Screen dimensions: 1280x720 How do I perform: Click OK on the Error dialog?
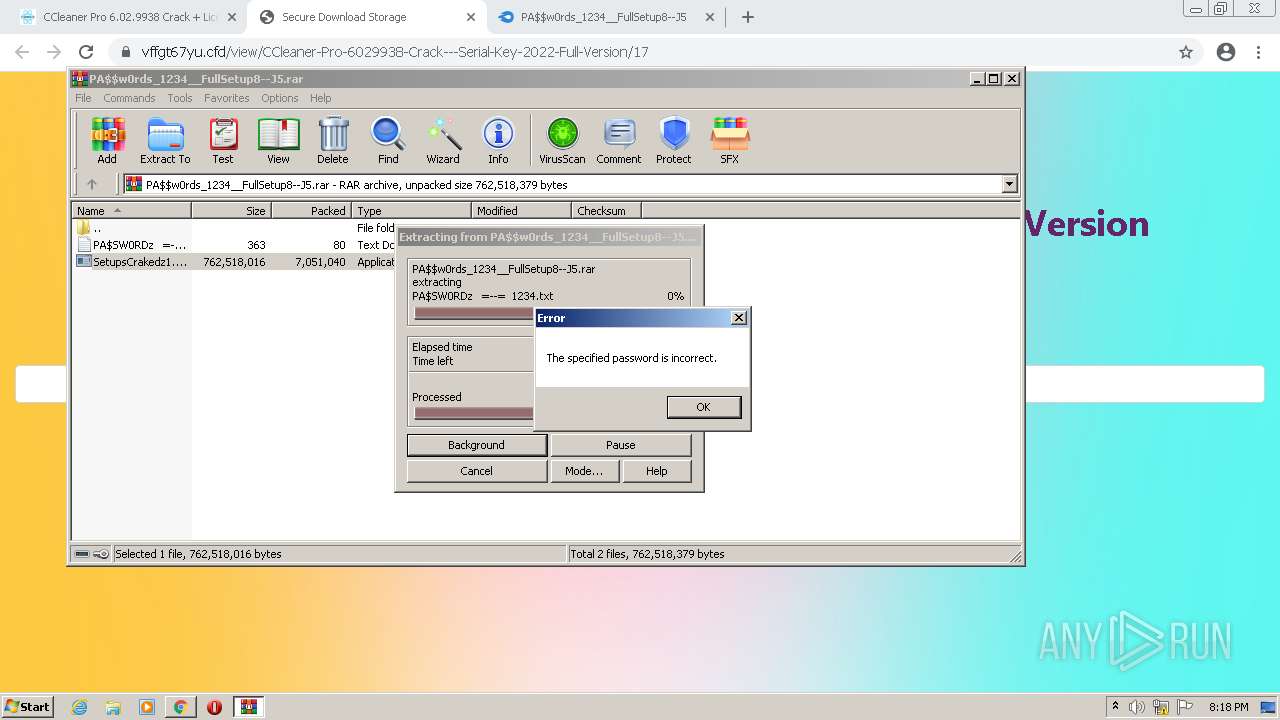pos(703,407)
